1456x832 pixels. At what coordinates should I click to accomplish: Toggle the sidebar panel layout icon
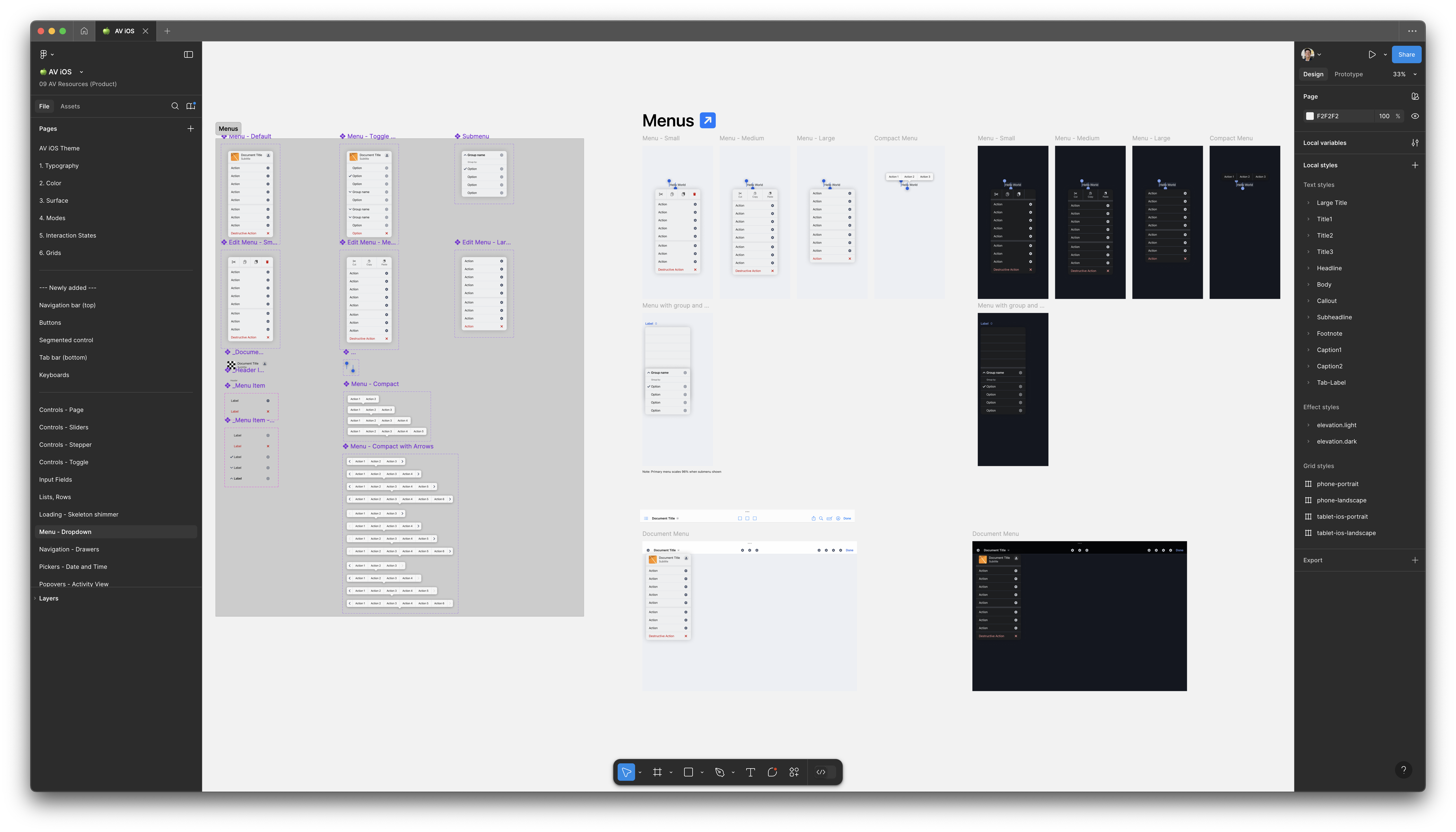[x=189, y=54]
